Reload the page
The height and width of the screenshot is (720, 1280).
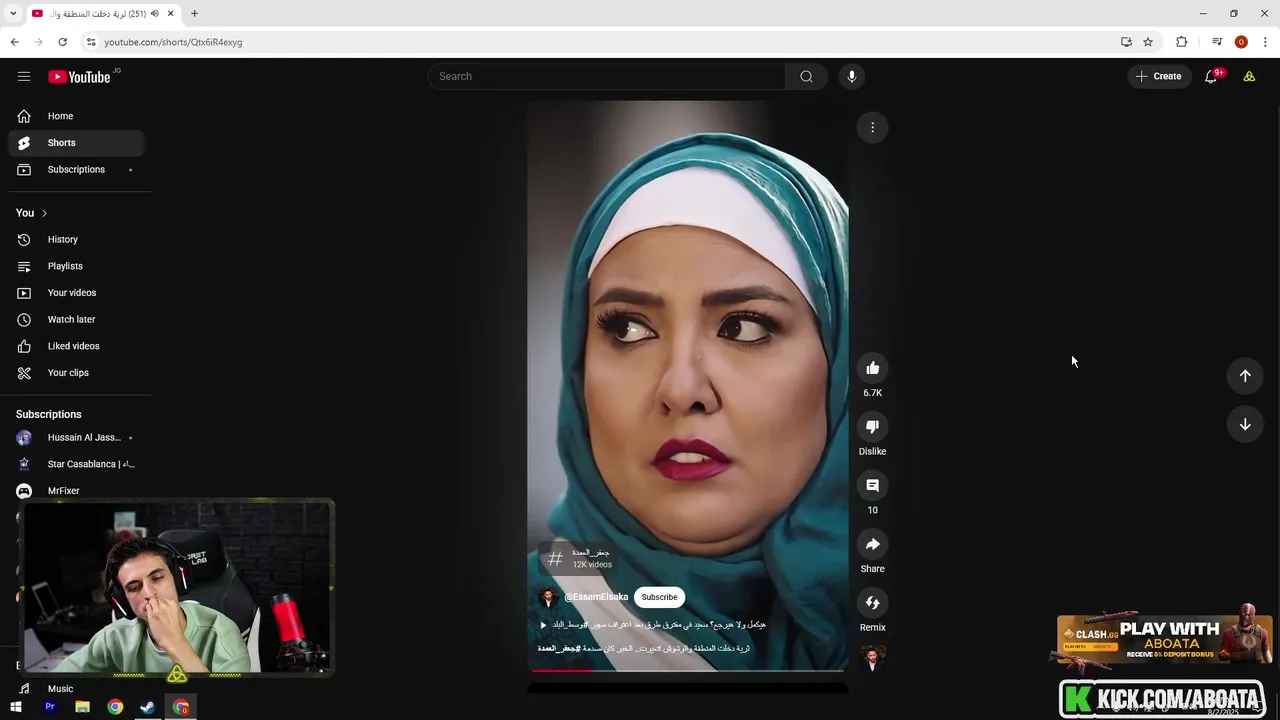pyautogui.click(x=62, y=42)
